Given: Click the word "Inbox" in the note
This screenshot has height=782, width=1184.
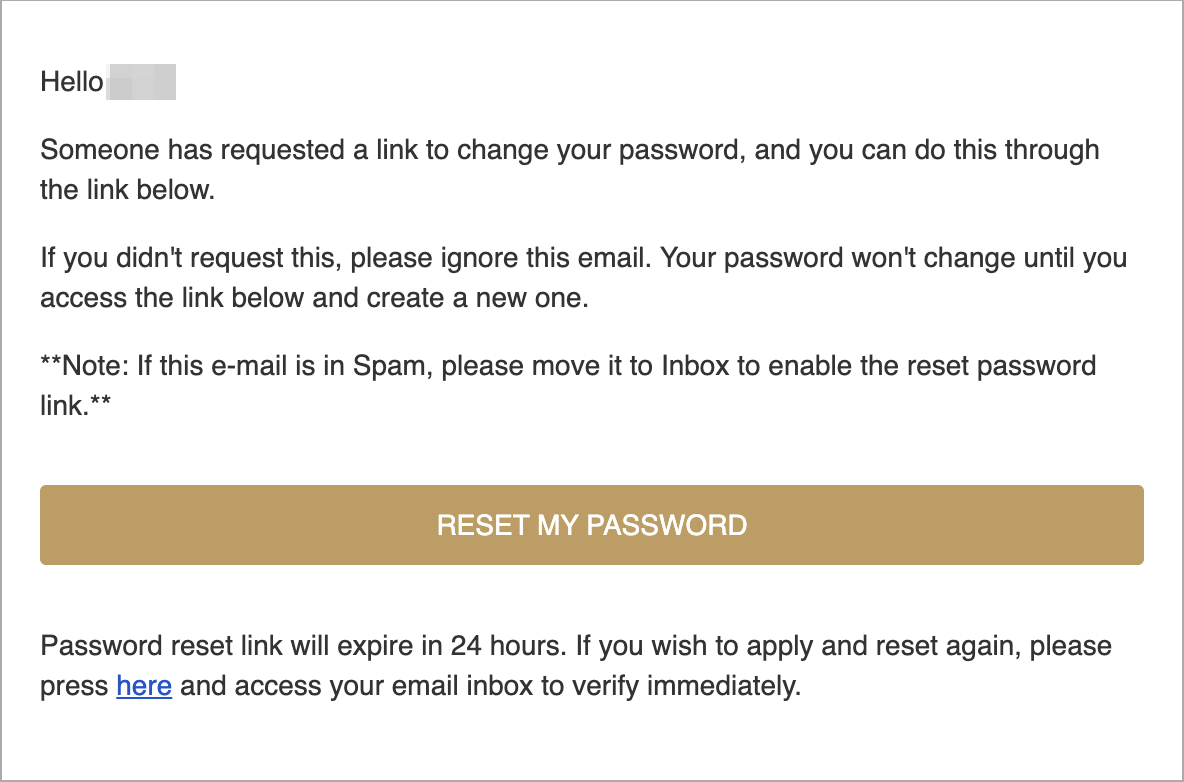Looking at the screenshot, I should click(x=695, y=365).
